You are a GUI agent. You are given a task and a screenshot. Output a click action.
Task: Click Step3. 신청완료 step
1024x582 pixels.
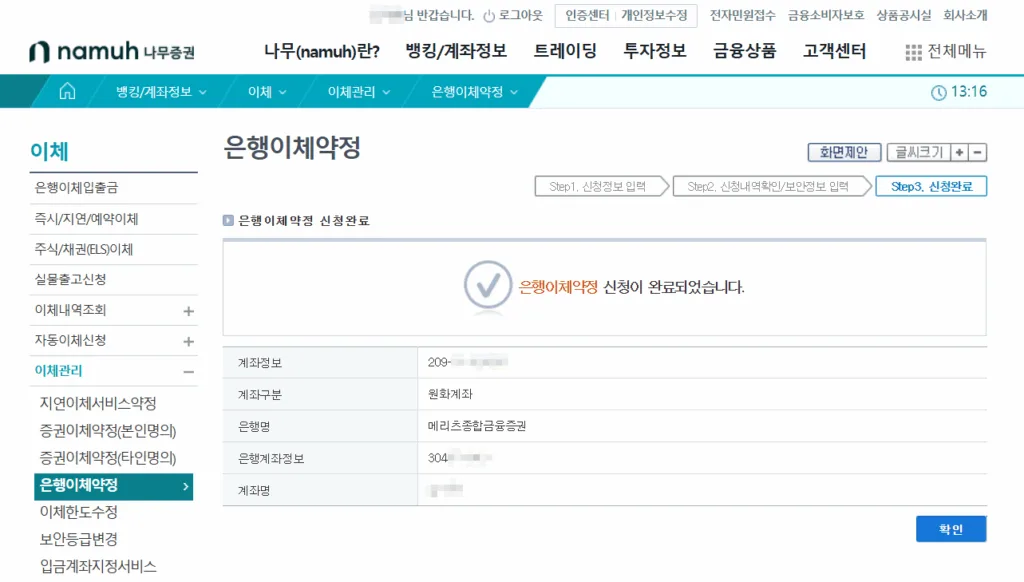coord(931,186)
